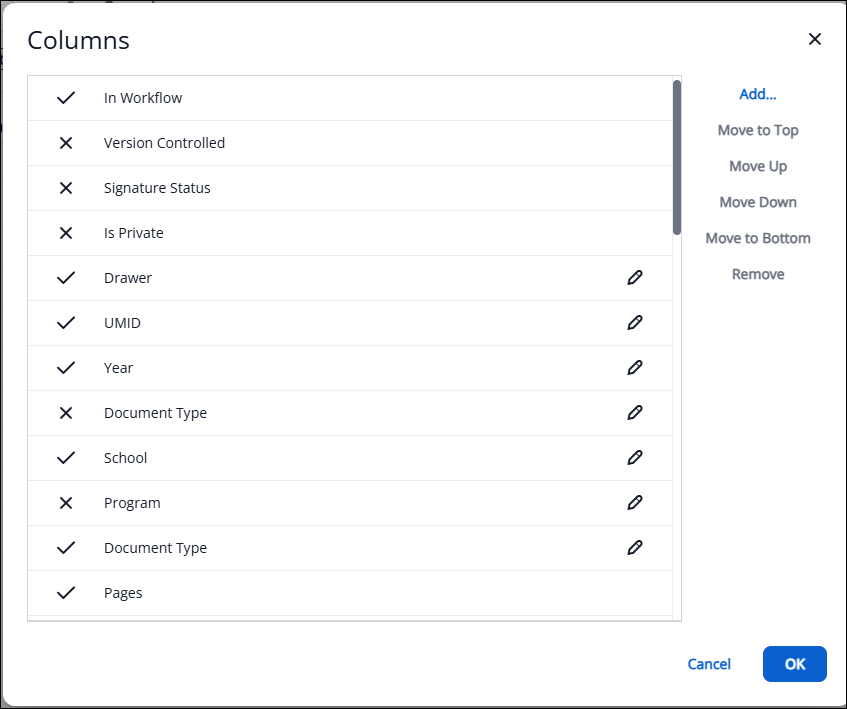847x709 pixels.
Task: Hide the Drawer column using its checkmark
Action: pos(66,278)
